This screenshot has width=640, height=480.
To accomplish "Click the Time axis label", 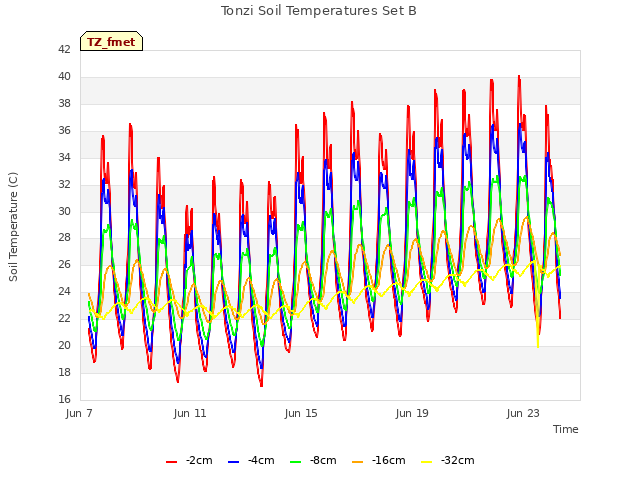I will pos(566,429).
